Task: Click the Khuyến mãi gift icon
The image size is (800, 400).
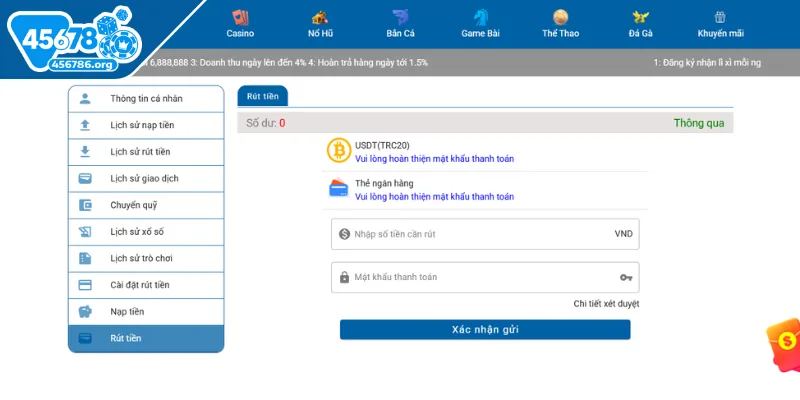Action: coord(720,17)
